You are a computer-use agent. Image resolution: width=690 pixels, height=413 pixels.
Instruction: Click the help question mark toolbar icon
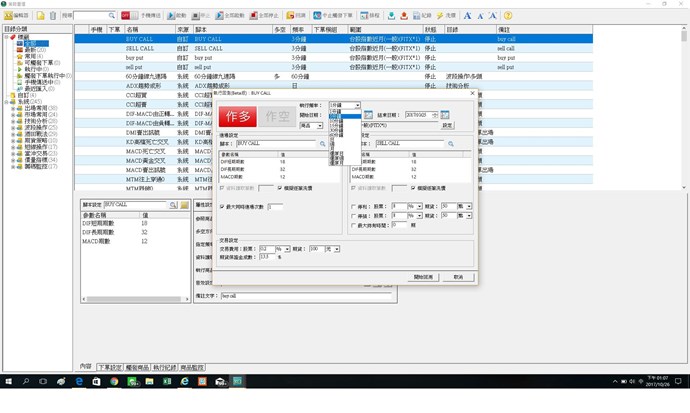(x=508, y=16)
